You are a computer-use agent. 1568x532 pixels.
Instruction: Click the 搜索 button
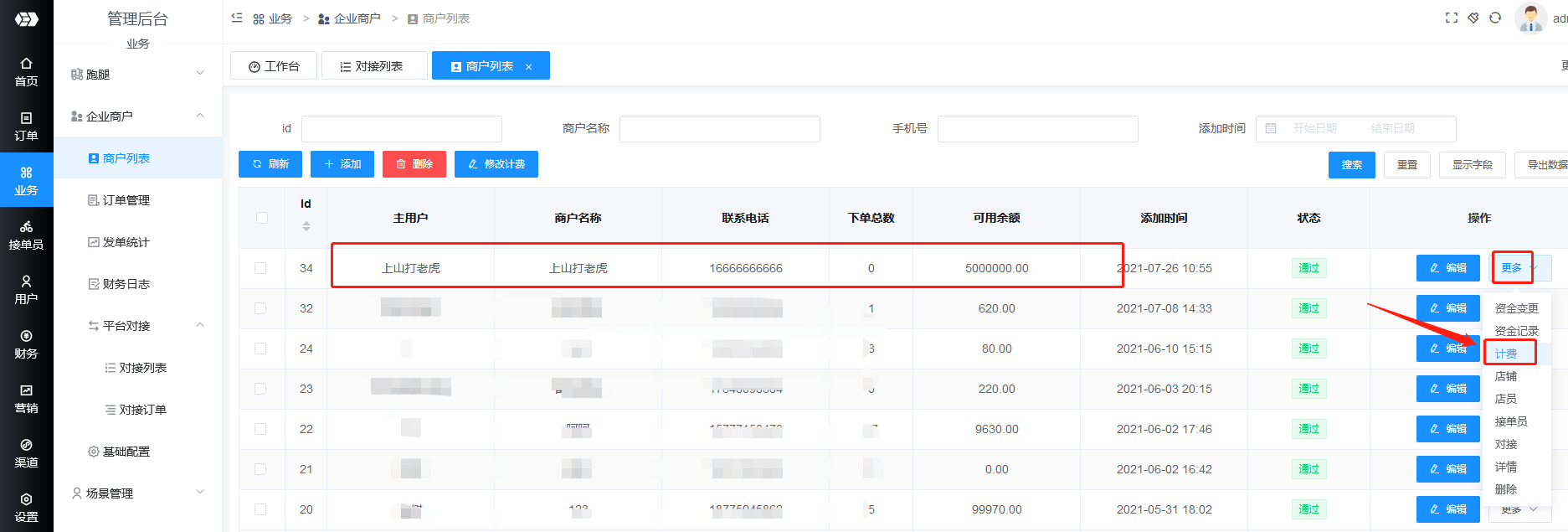click(1352, 165)
